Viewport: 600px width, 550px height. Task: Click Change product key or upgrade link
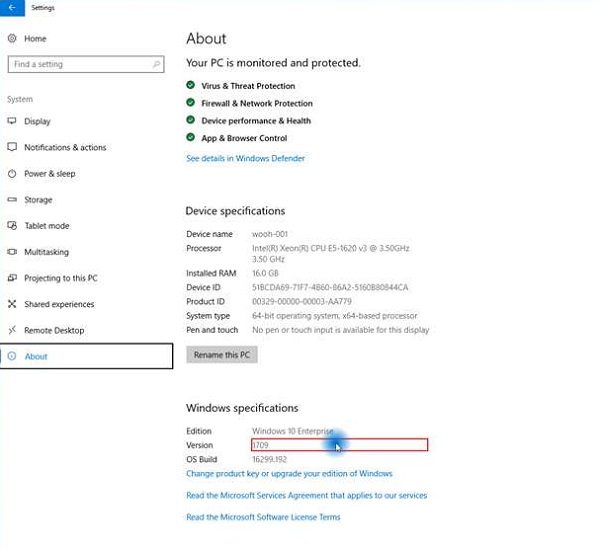click(x=289, y=474)
